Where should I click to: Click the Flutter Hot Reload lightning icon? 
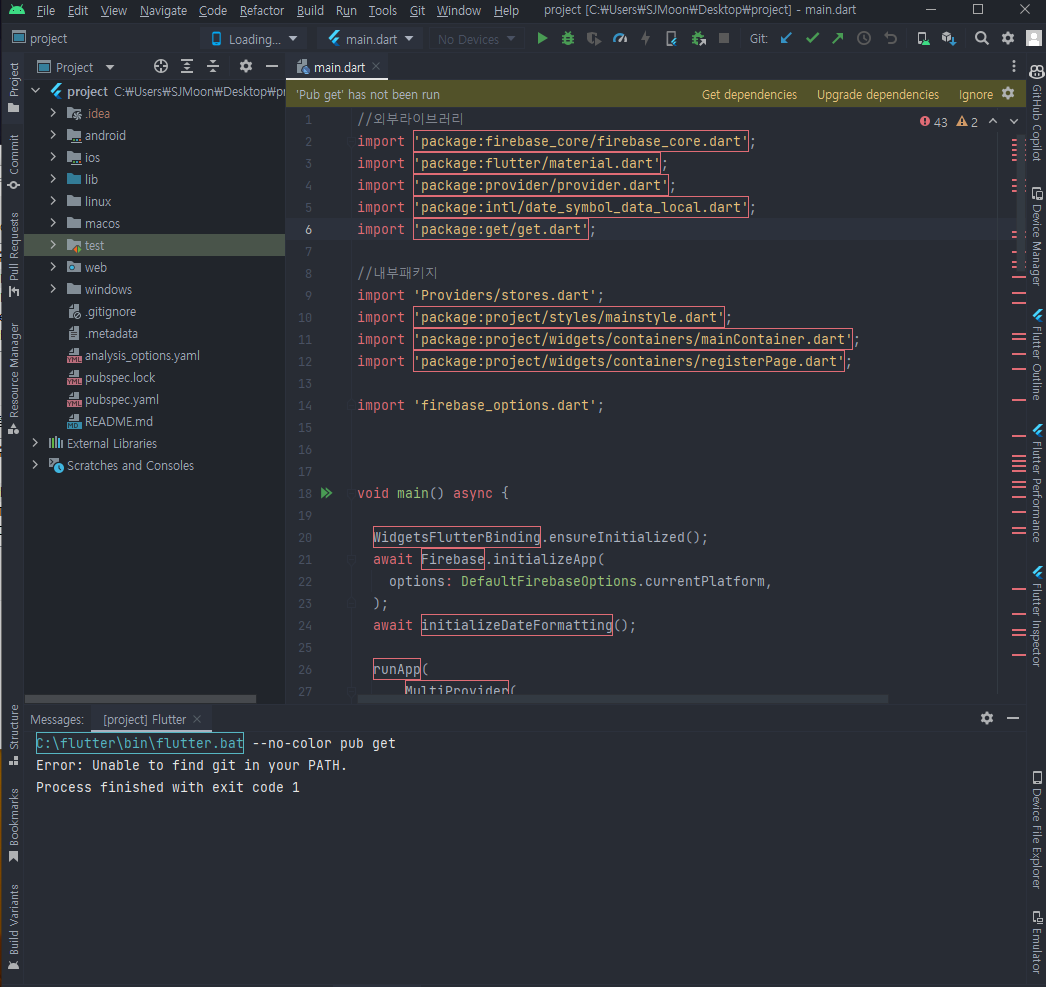[645, 39]
